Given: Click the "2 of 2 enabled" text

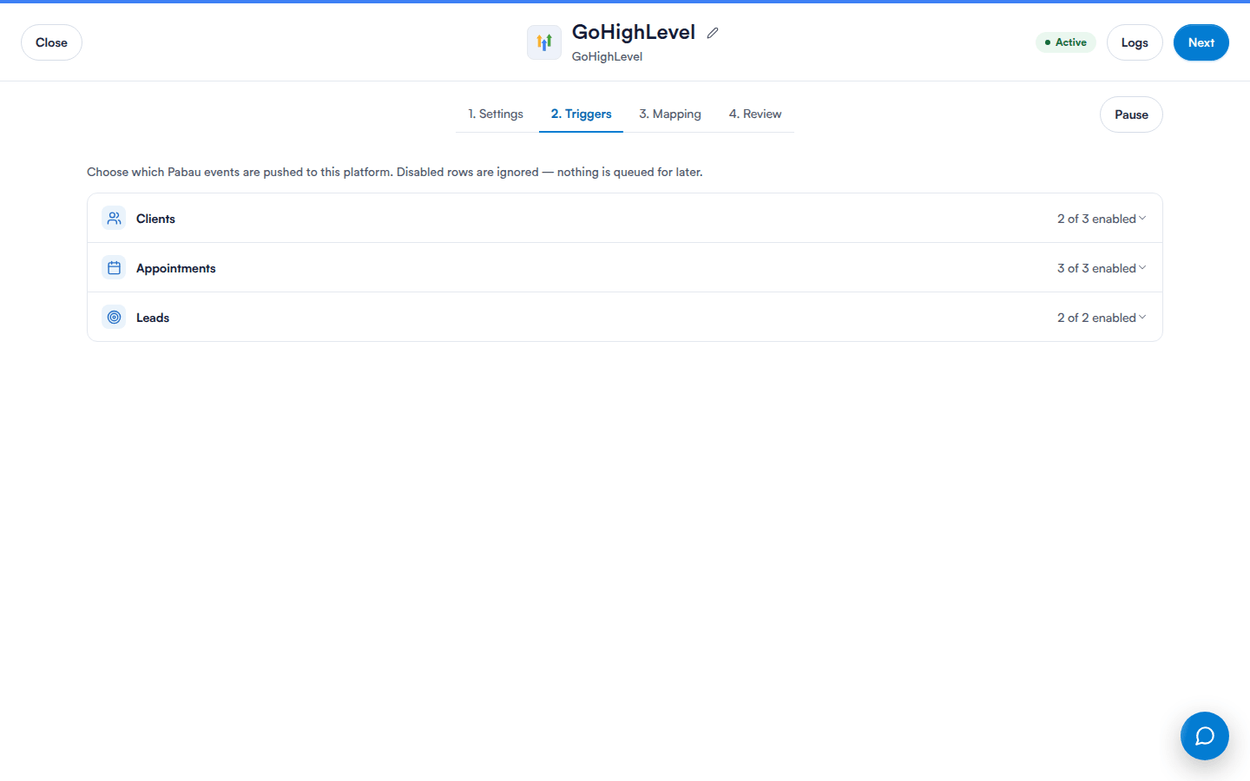Looking at the screenshot, I should point(1096,318).
